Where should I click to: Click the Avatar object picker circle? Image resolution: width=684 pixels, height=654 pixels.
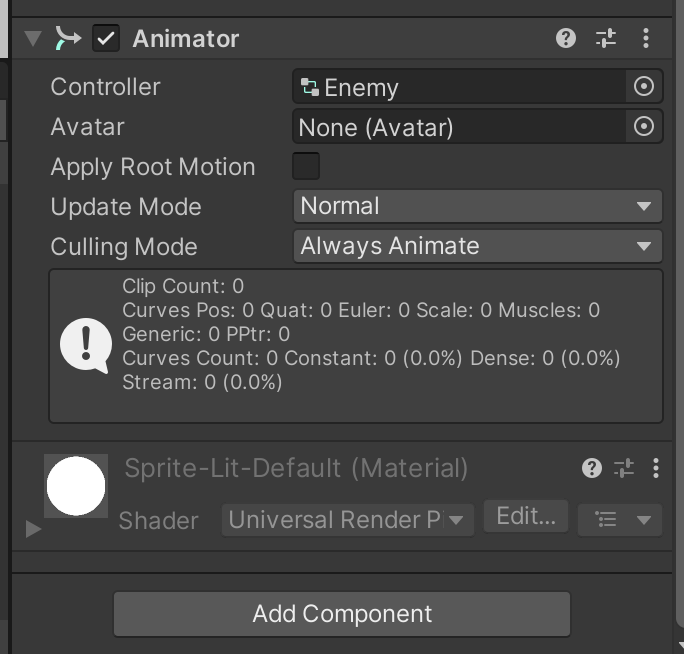644,127
